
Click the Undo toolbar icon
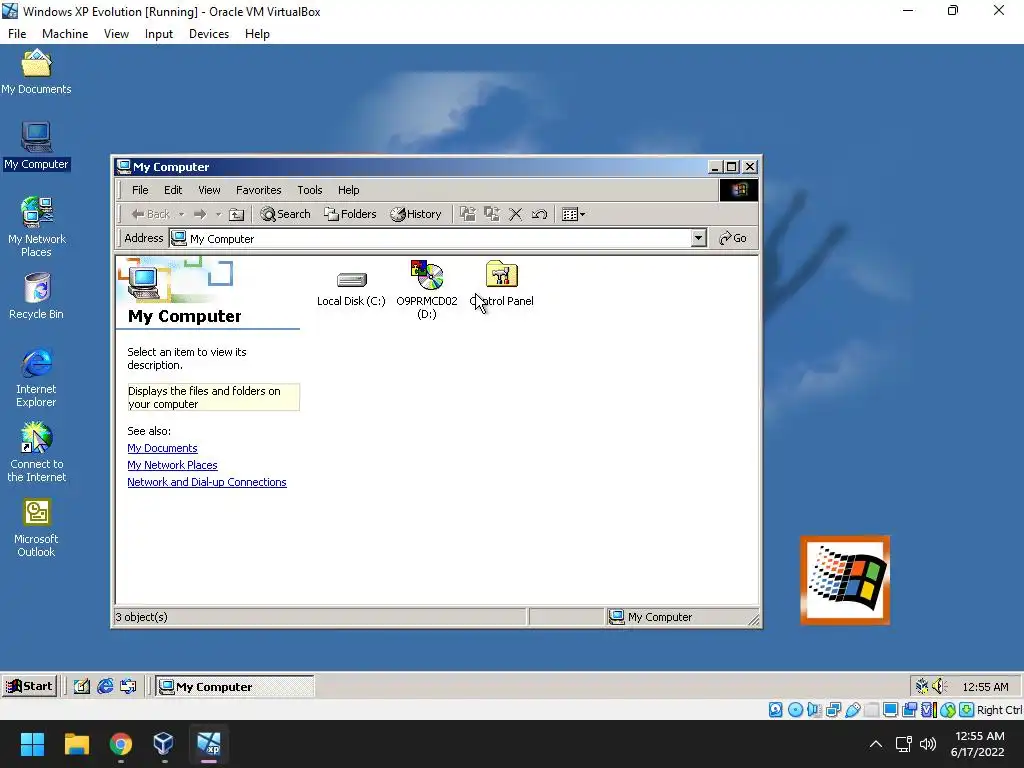pos(539,214)
